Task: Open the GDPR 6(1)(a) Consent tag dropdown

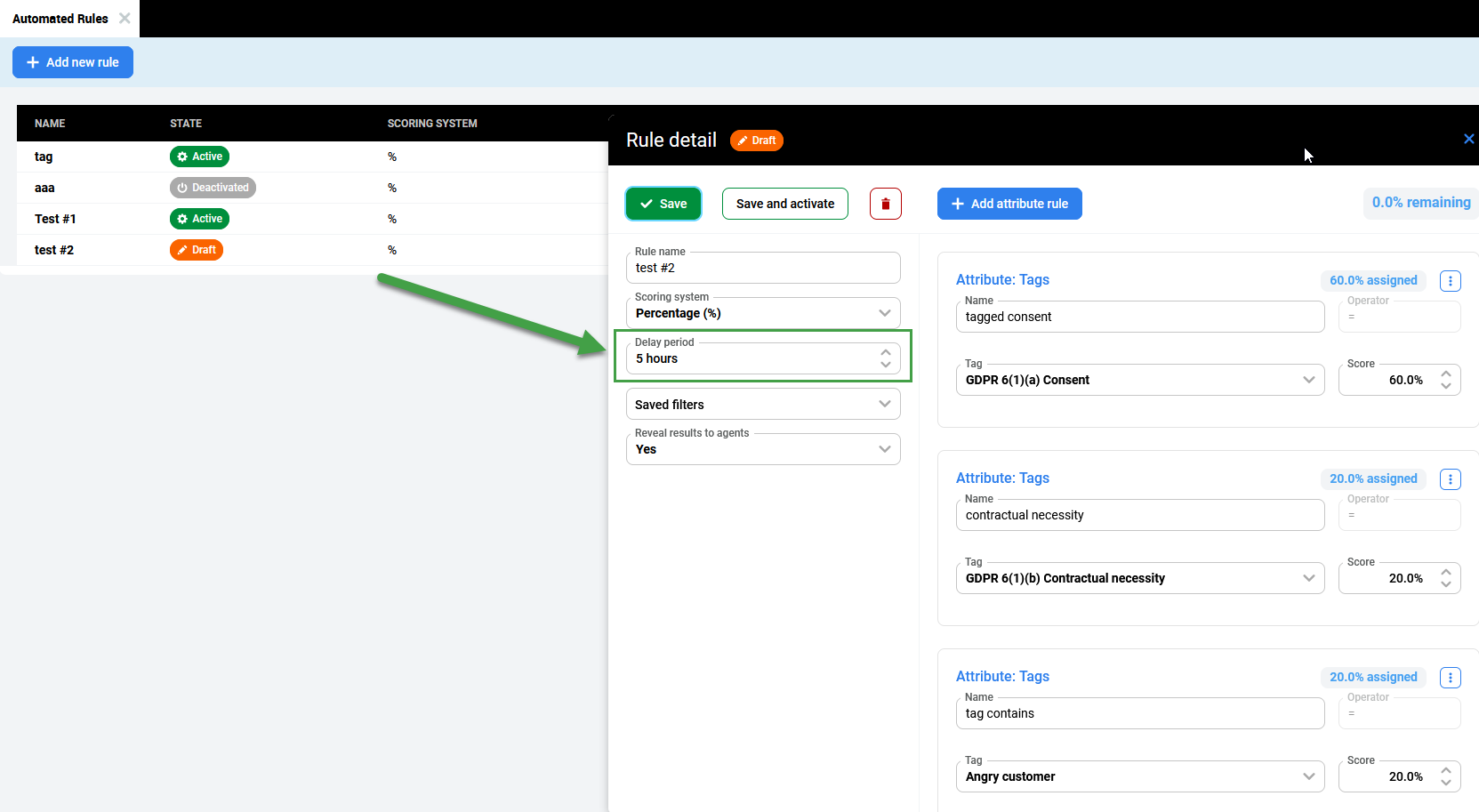Action: 1138,380
